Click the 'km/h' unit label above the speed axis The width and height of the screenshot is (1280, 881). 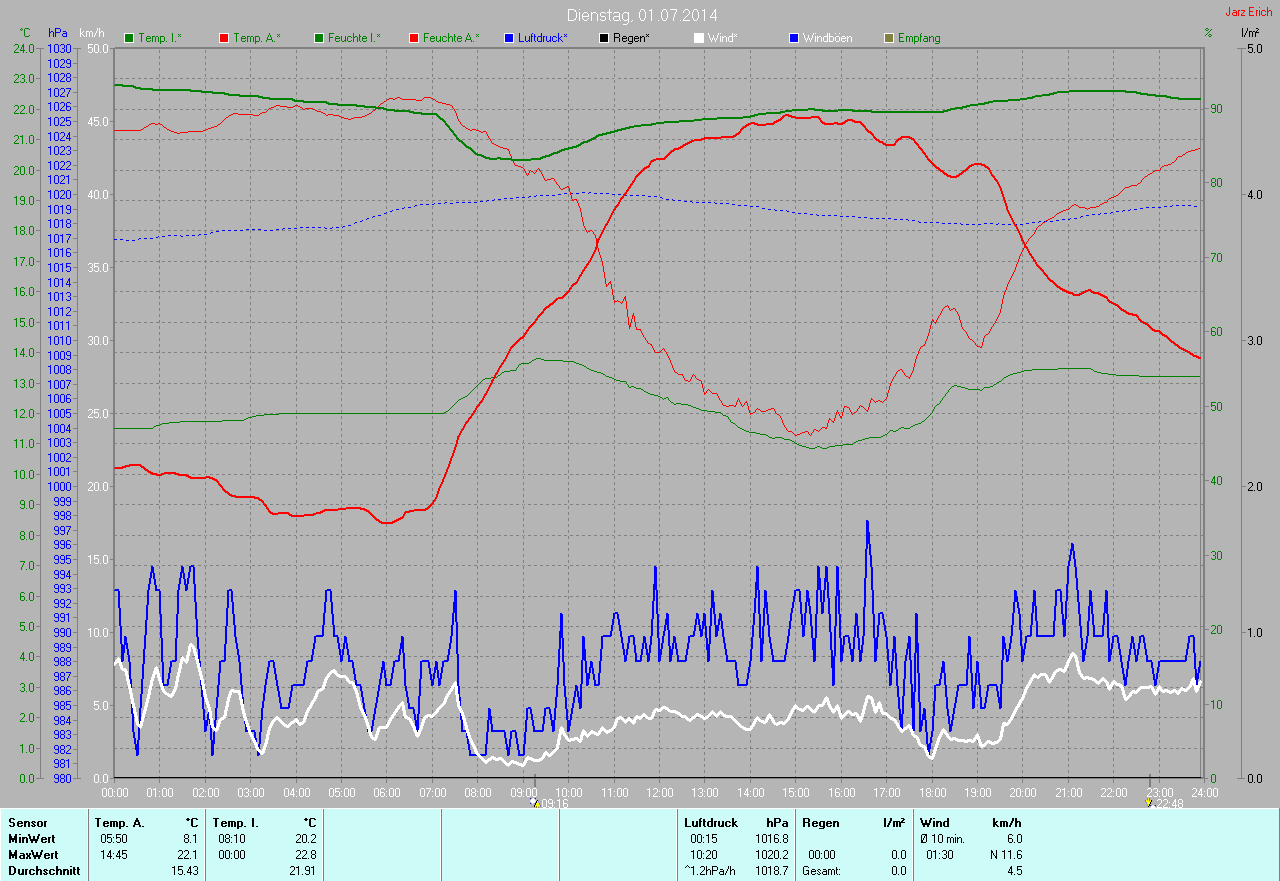pyautogui.click(x=91, y=33)
